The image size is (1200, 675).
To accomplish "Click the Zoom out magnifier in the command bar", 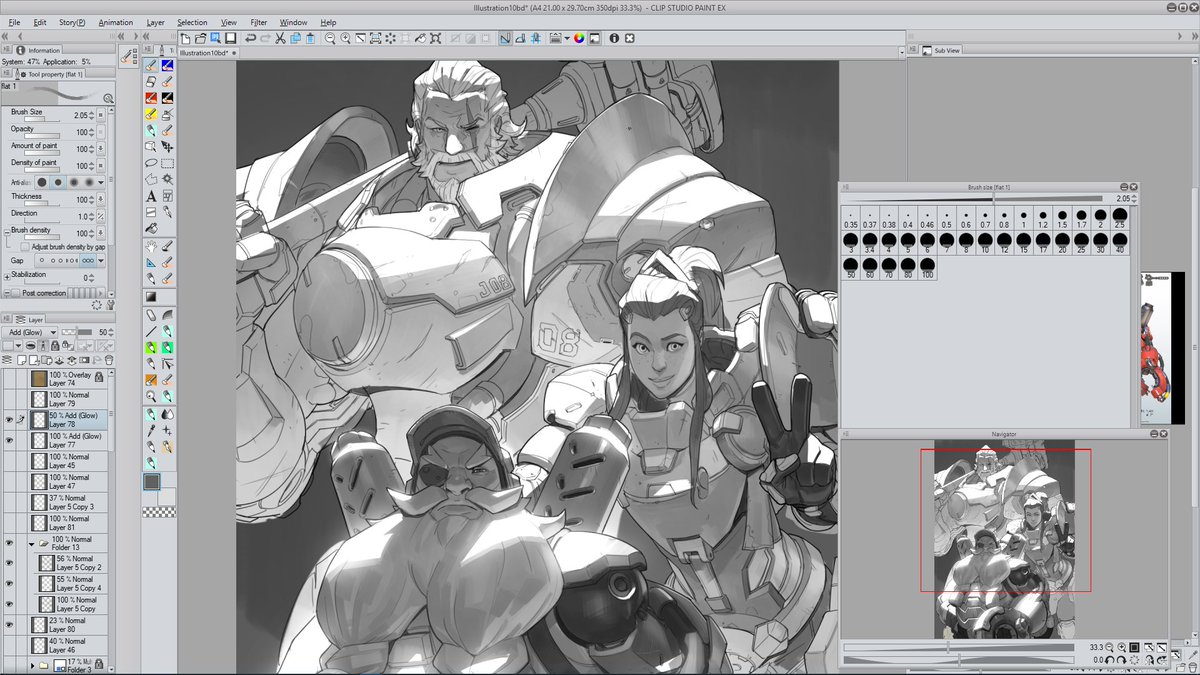I will click(330, 39).
